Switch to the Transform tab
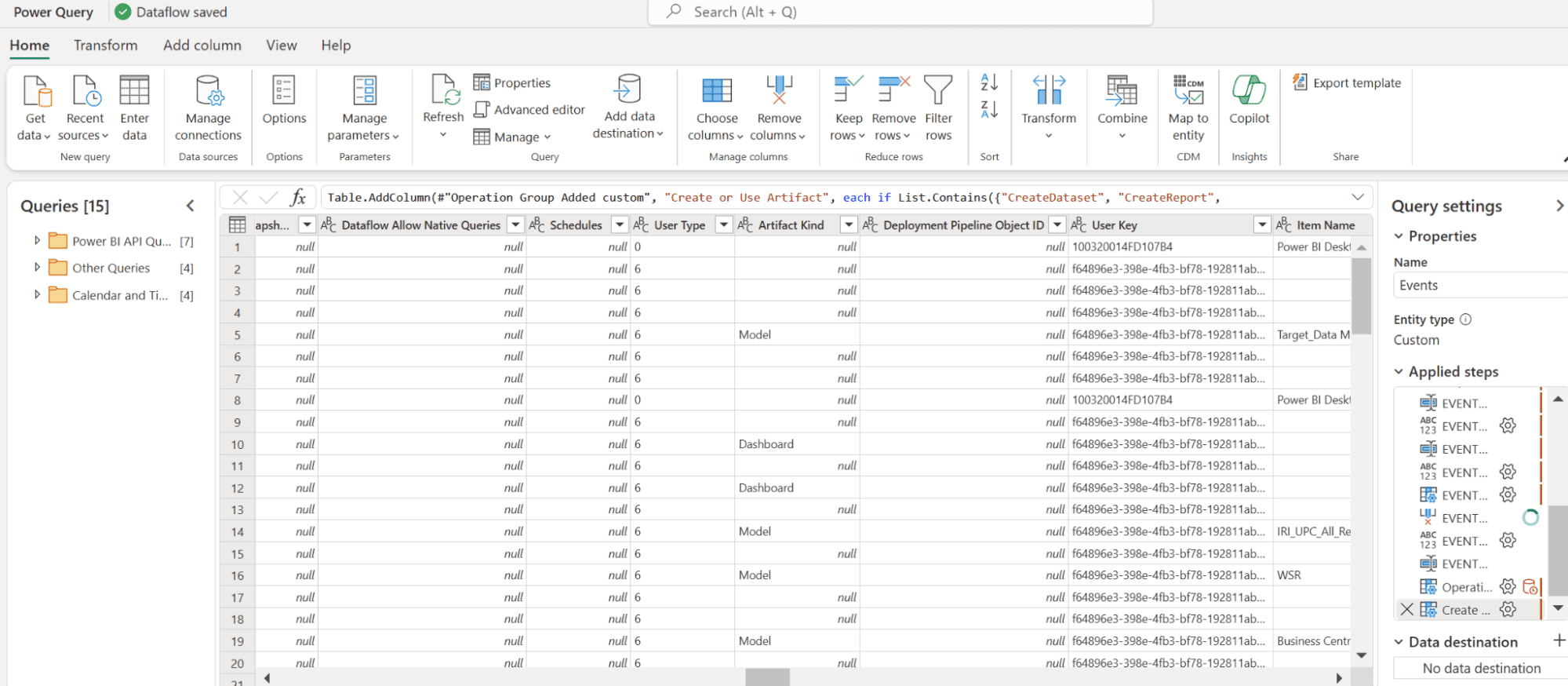 pyautogui.click(x=105, y=46)
